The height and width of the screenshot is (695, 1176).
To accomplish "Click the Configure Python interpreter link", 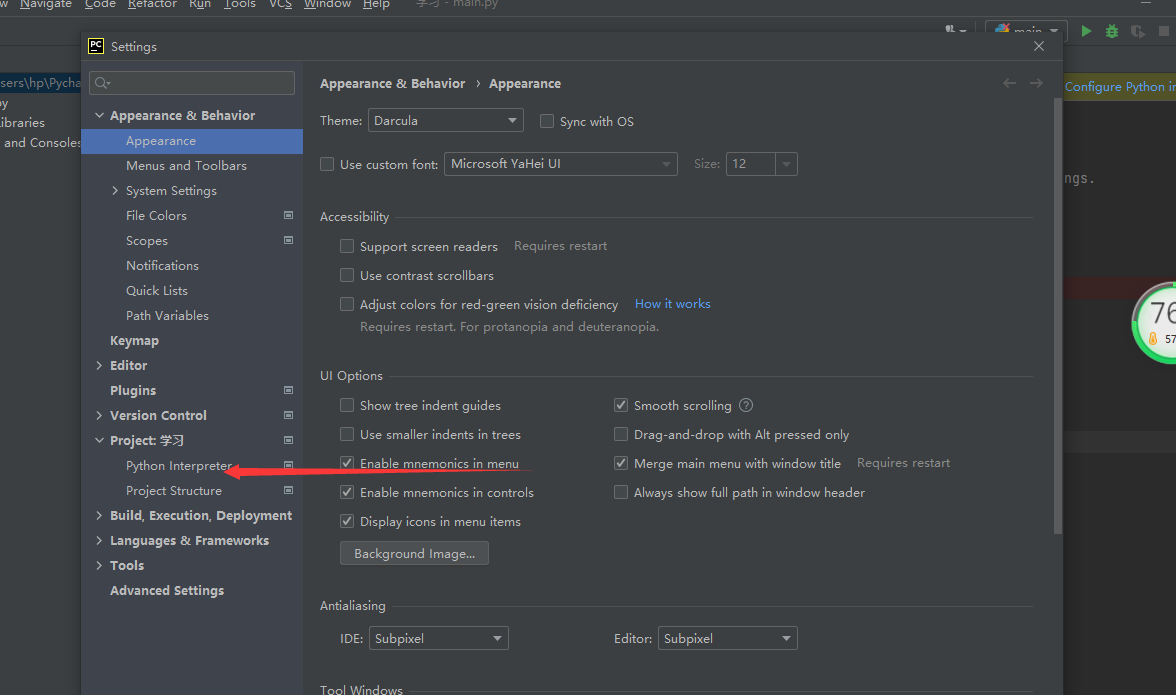I will click(1120, 87).
